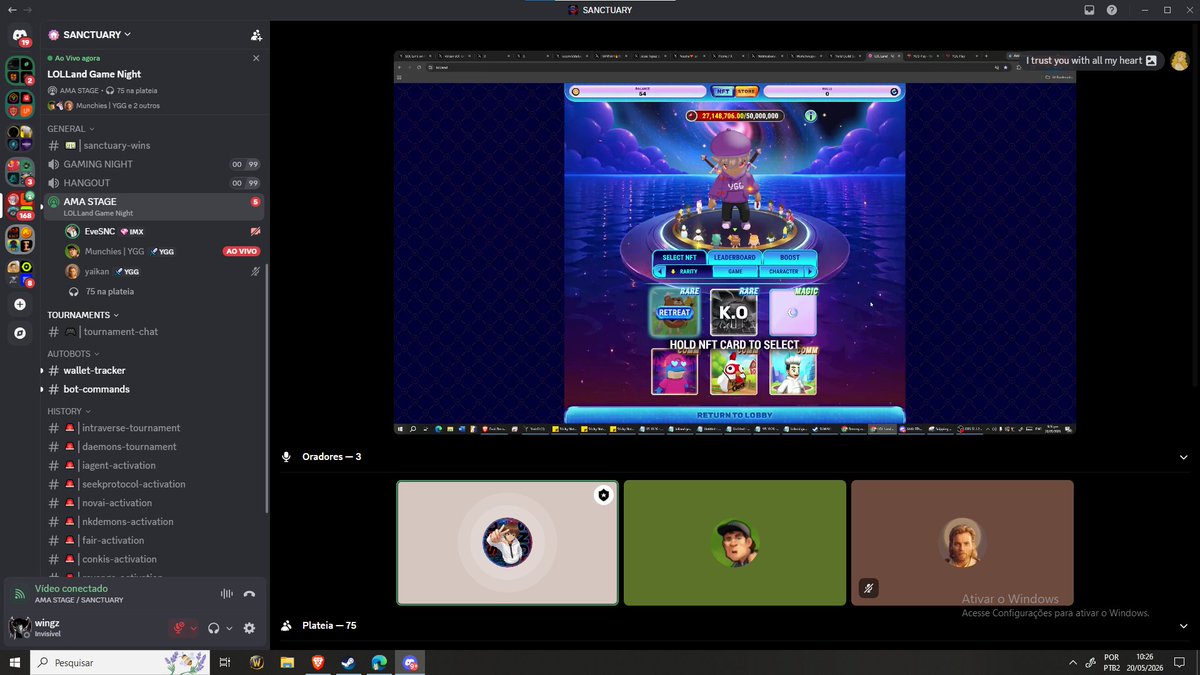The height and width of the screenshot is (675, 1200).
Task: Collapse the Plateia audience section
Action: 1183,626
